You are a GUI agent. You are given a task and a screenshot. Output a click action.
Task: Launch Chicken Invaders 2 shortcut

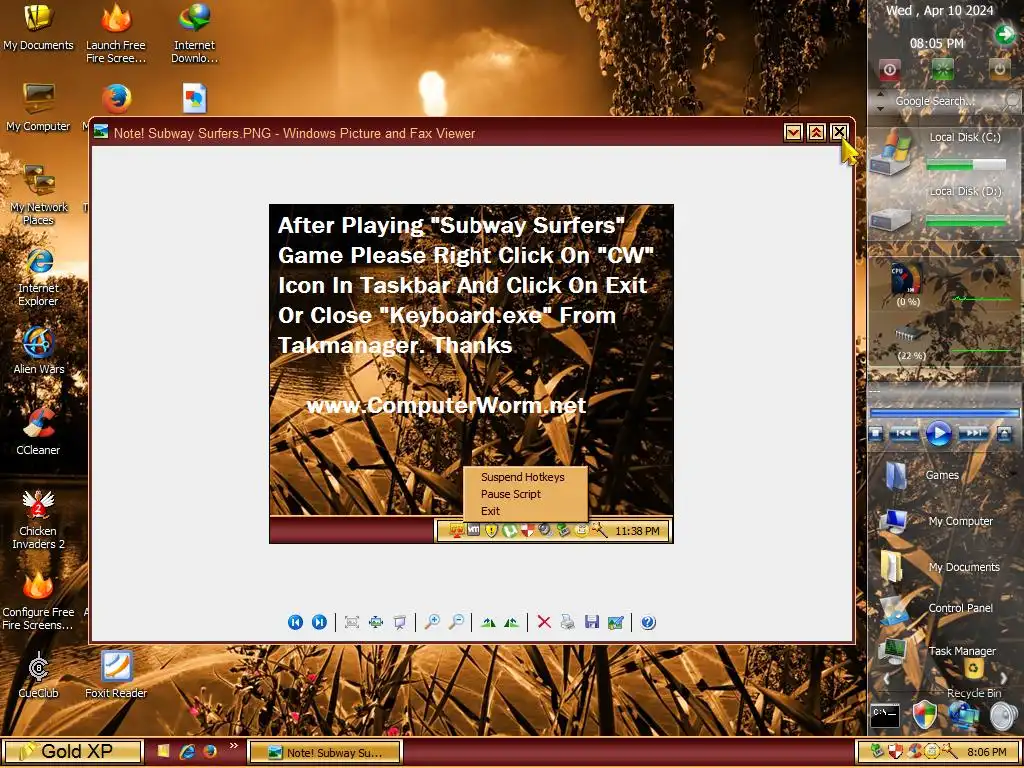tap(38, 520)
